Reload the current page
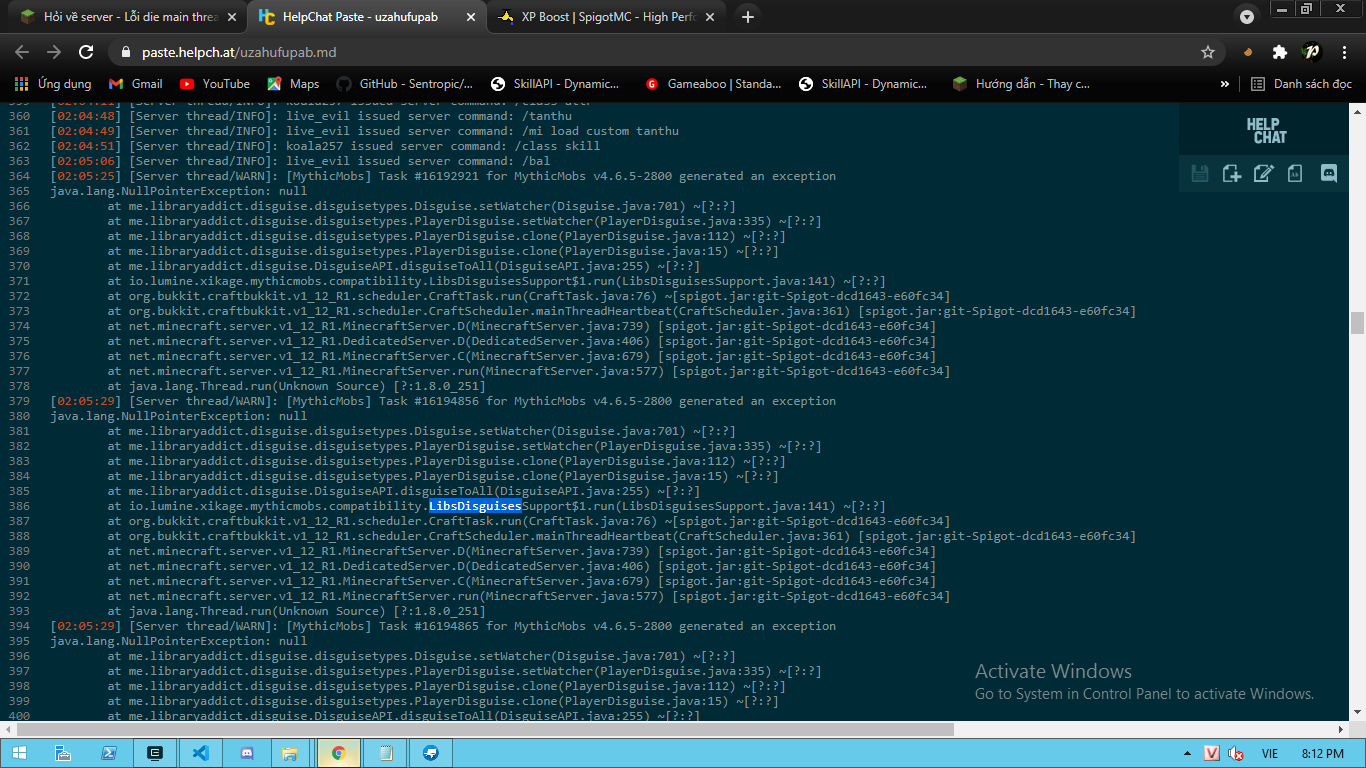1366x768 pixels. point(86,52)
